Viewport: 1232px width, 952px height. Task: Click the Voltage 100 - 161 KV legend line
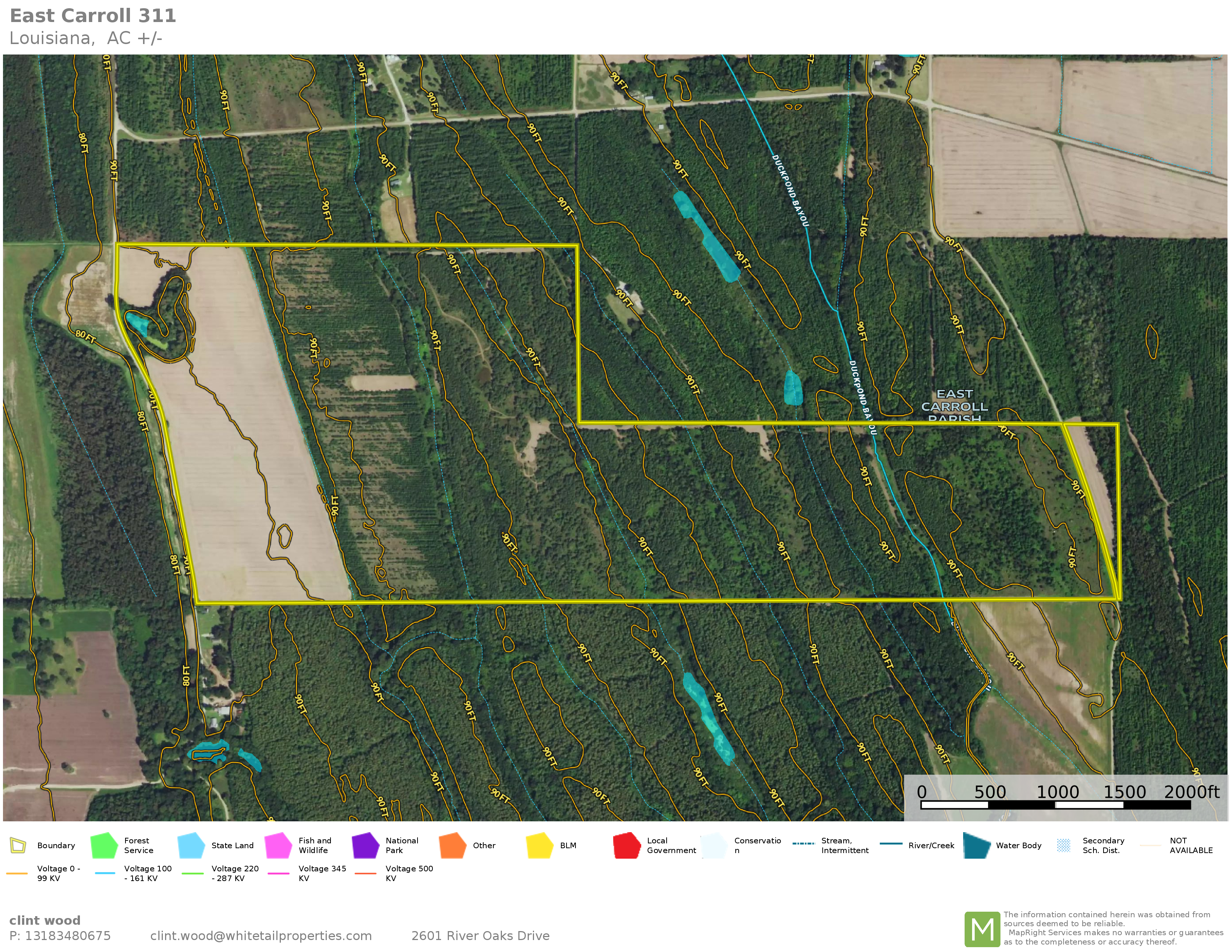105,873
